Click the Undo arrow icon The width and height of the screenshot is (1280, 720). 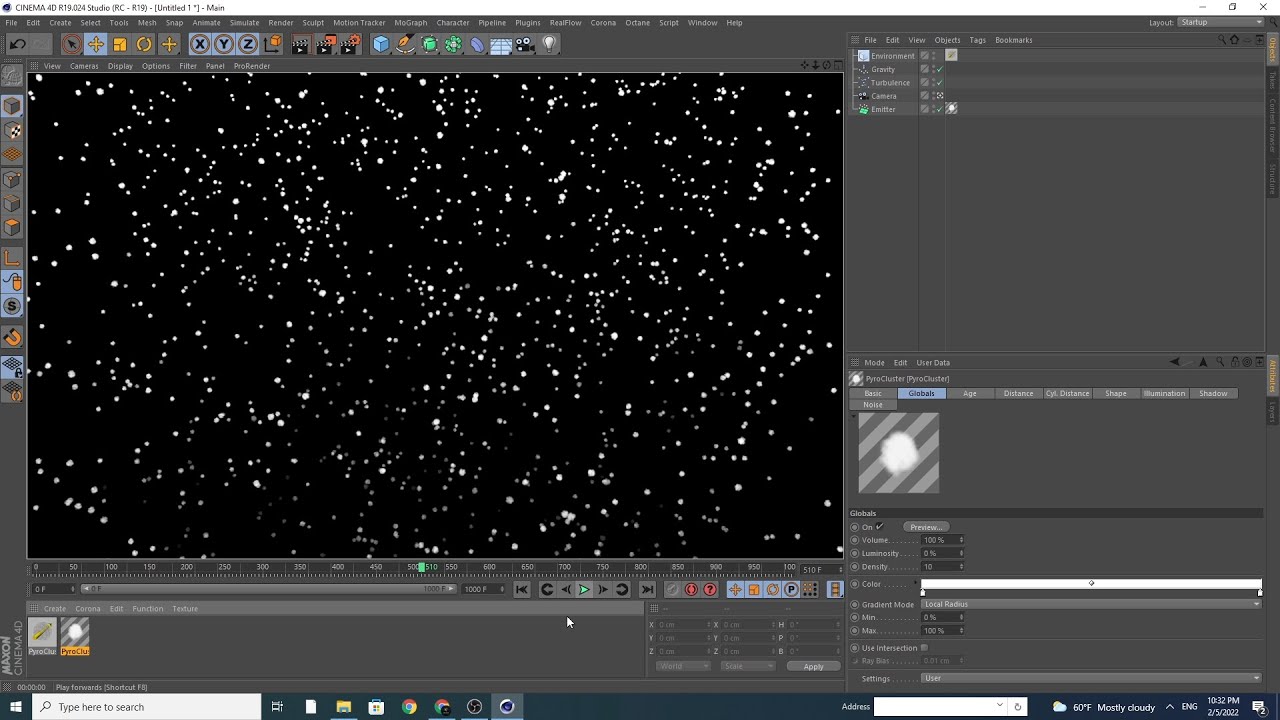click(x=17, y=44)
